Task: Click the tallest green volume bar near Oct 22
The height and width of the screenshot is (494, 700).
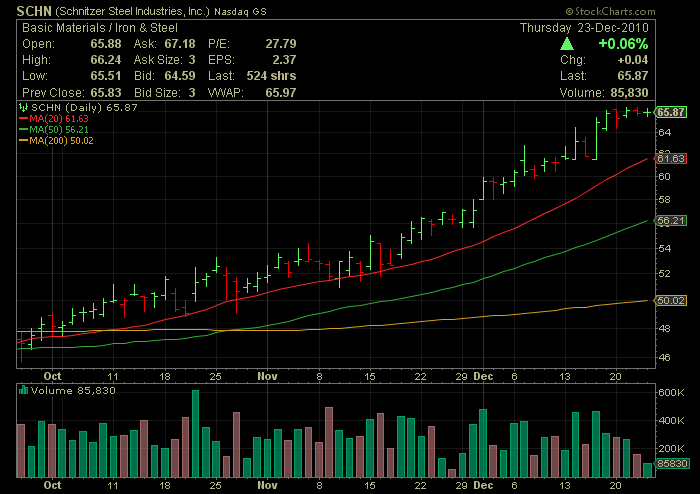Action: pyautogui.click(x=196, y=433)
